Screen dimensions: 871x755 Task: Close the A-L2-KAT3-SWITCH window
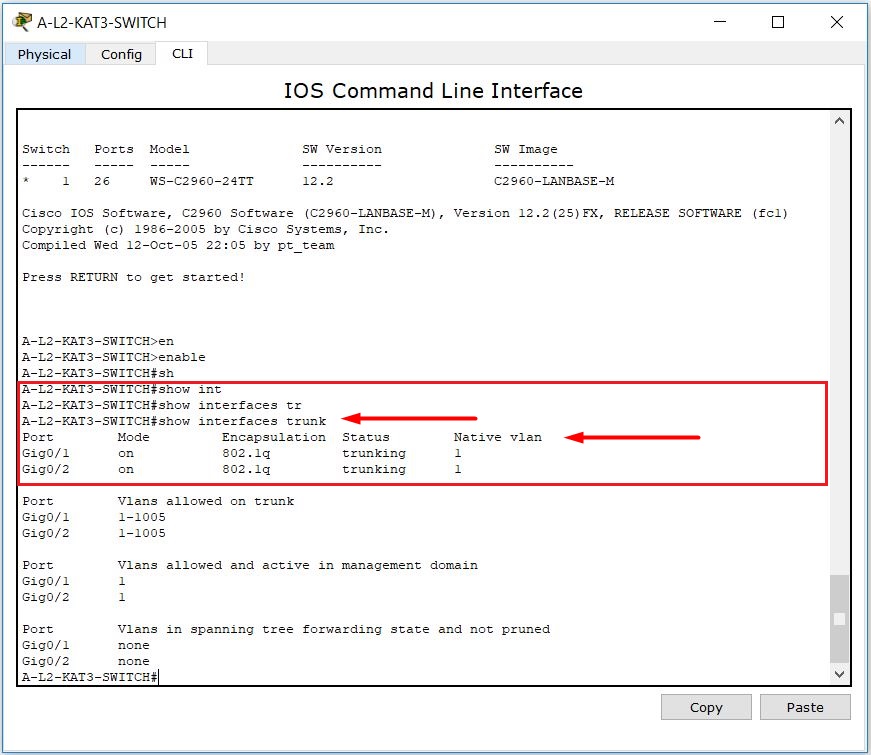(837, 22)
